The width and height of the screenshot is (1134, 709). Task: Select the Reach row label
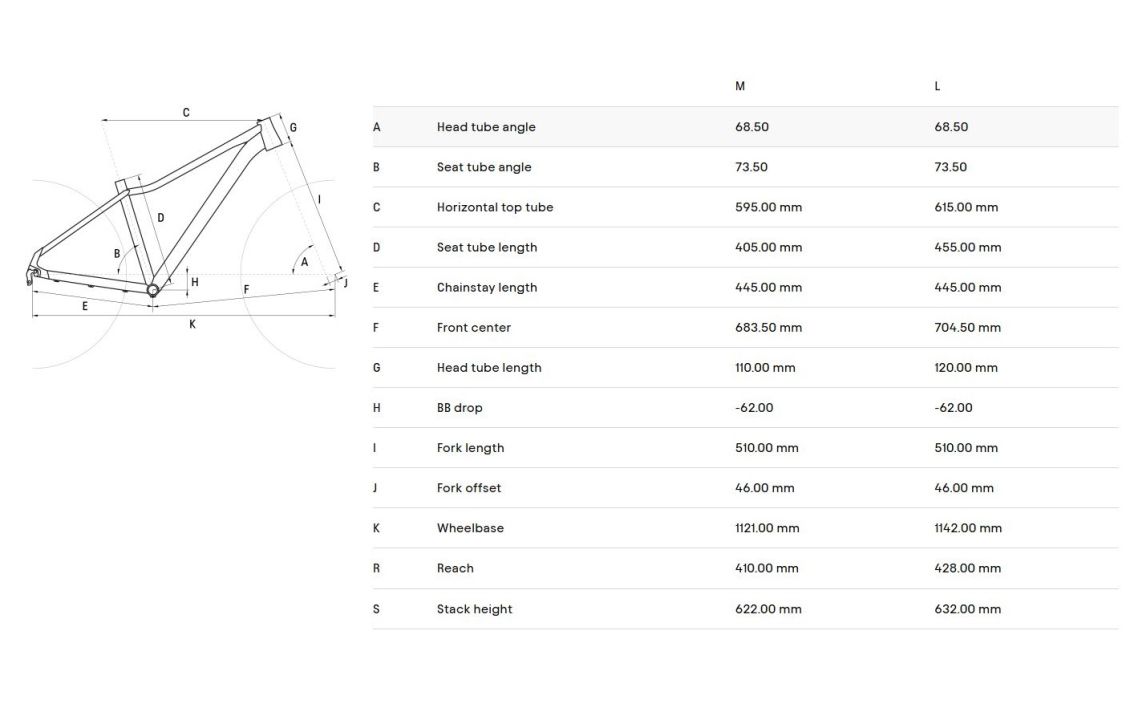tap(455, 568)
